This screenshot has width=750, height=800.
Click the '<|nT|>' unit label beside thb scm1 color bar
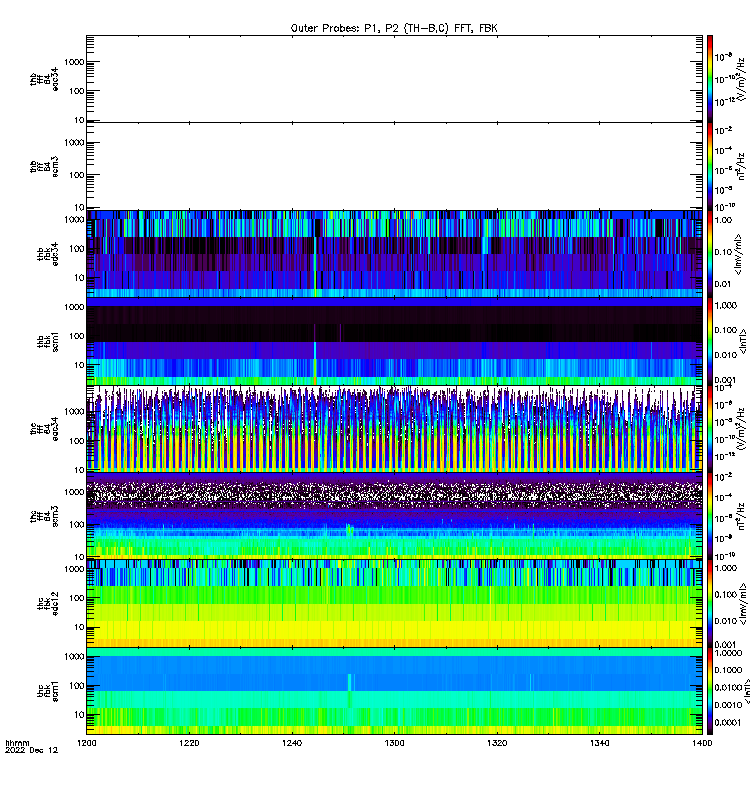point(743,341)
